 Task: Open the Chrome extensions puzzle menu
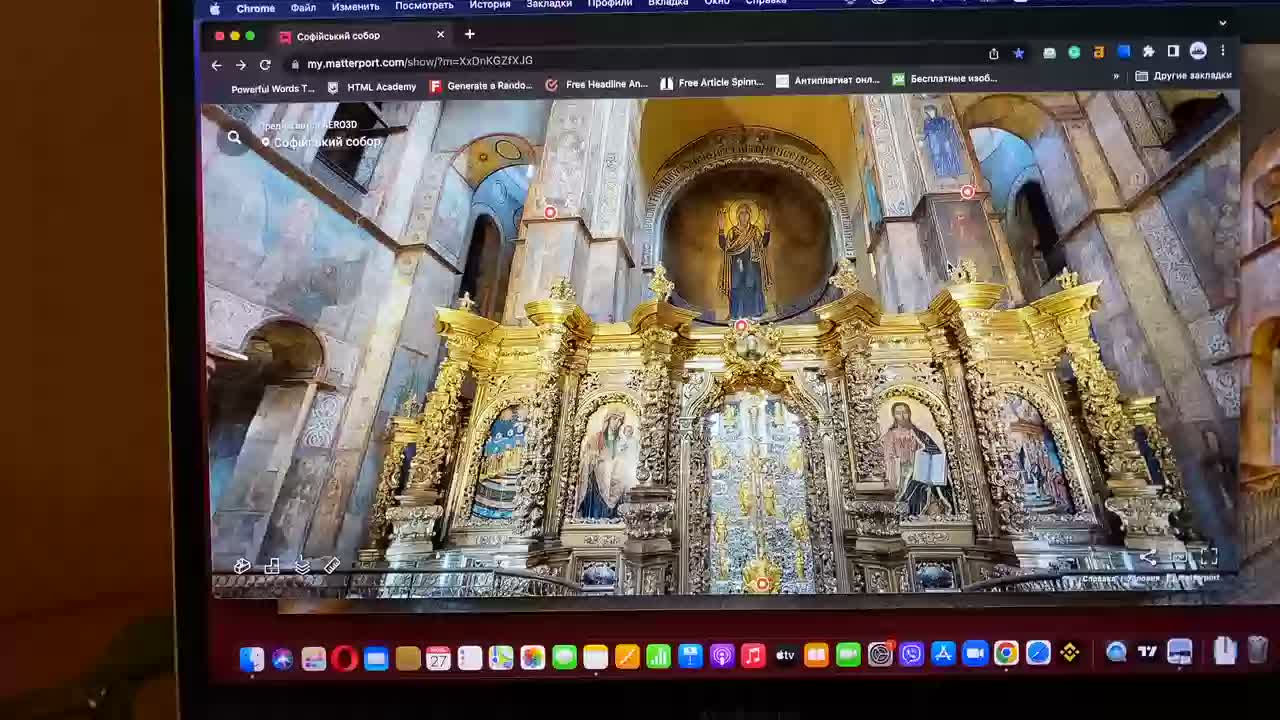(x=1148, y=51)
